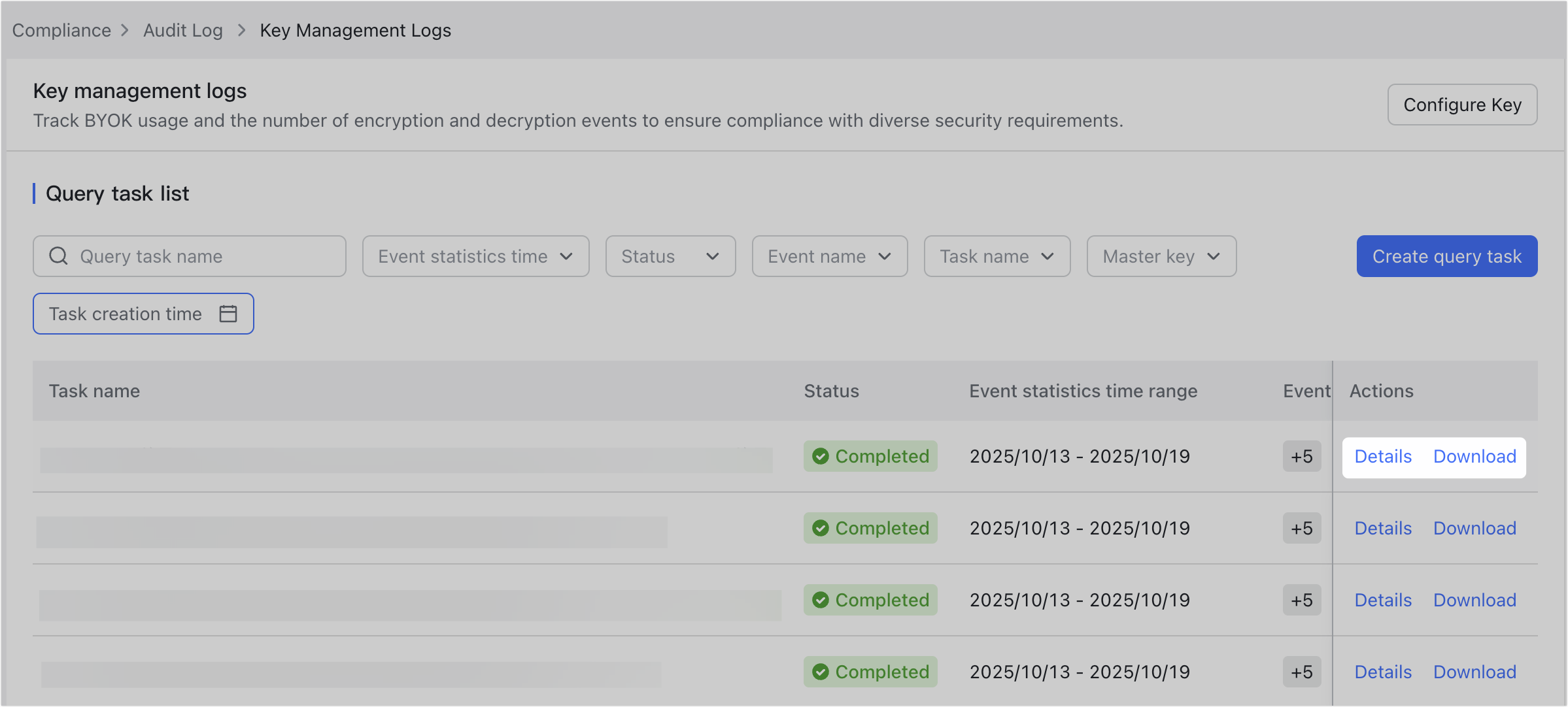Open Details for the third task row

coord(1383,600)
